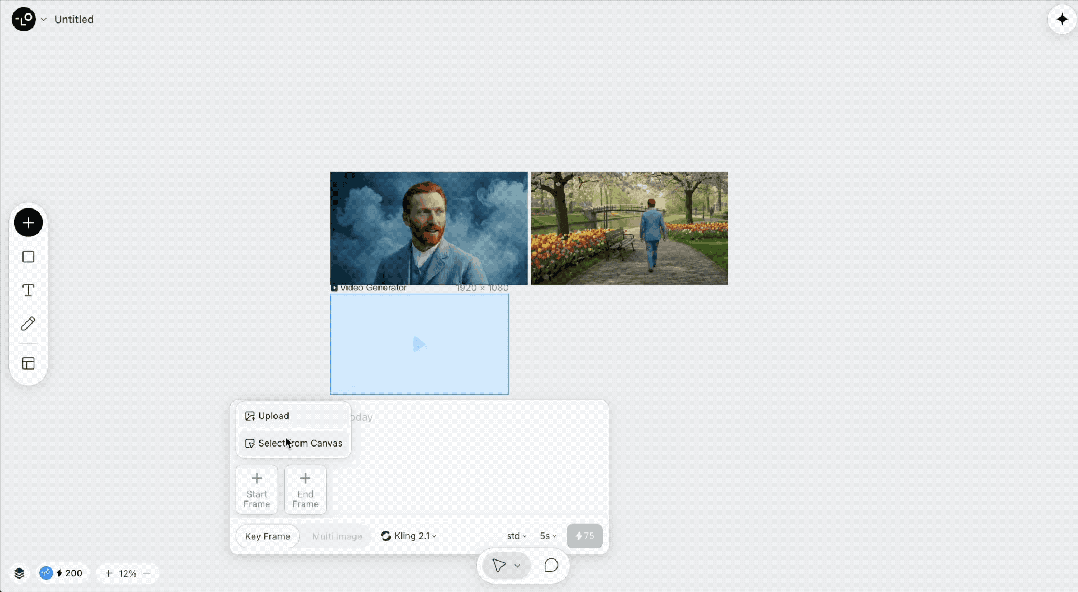Zoom out with the minus button

146,573
